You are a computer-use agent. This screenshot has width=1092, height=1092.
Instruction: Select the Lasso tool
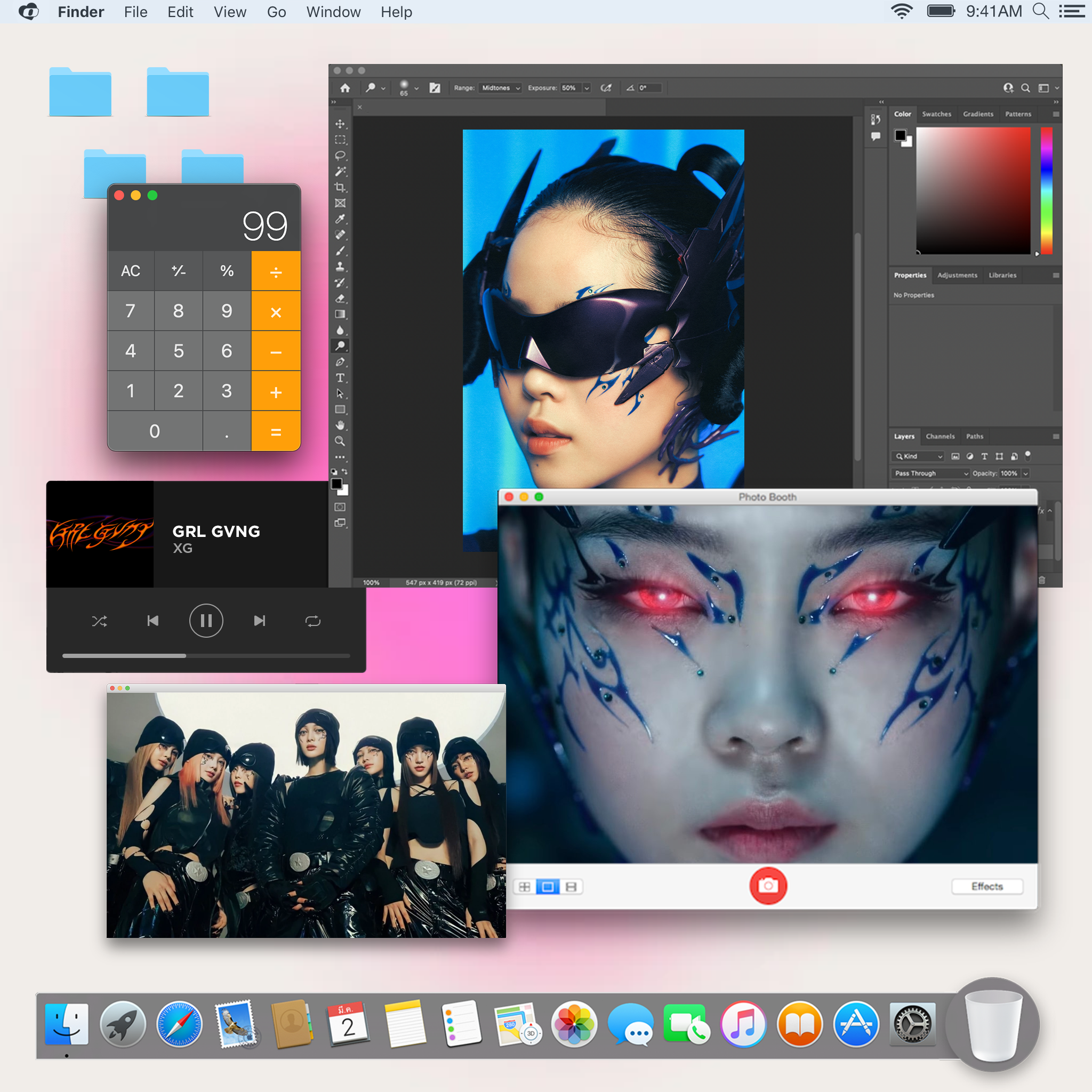[x=340, y=156]
